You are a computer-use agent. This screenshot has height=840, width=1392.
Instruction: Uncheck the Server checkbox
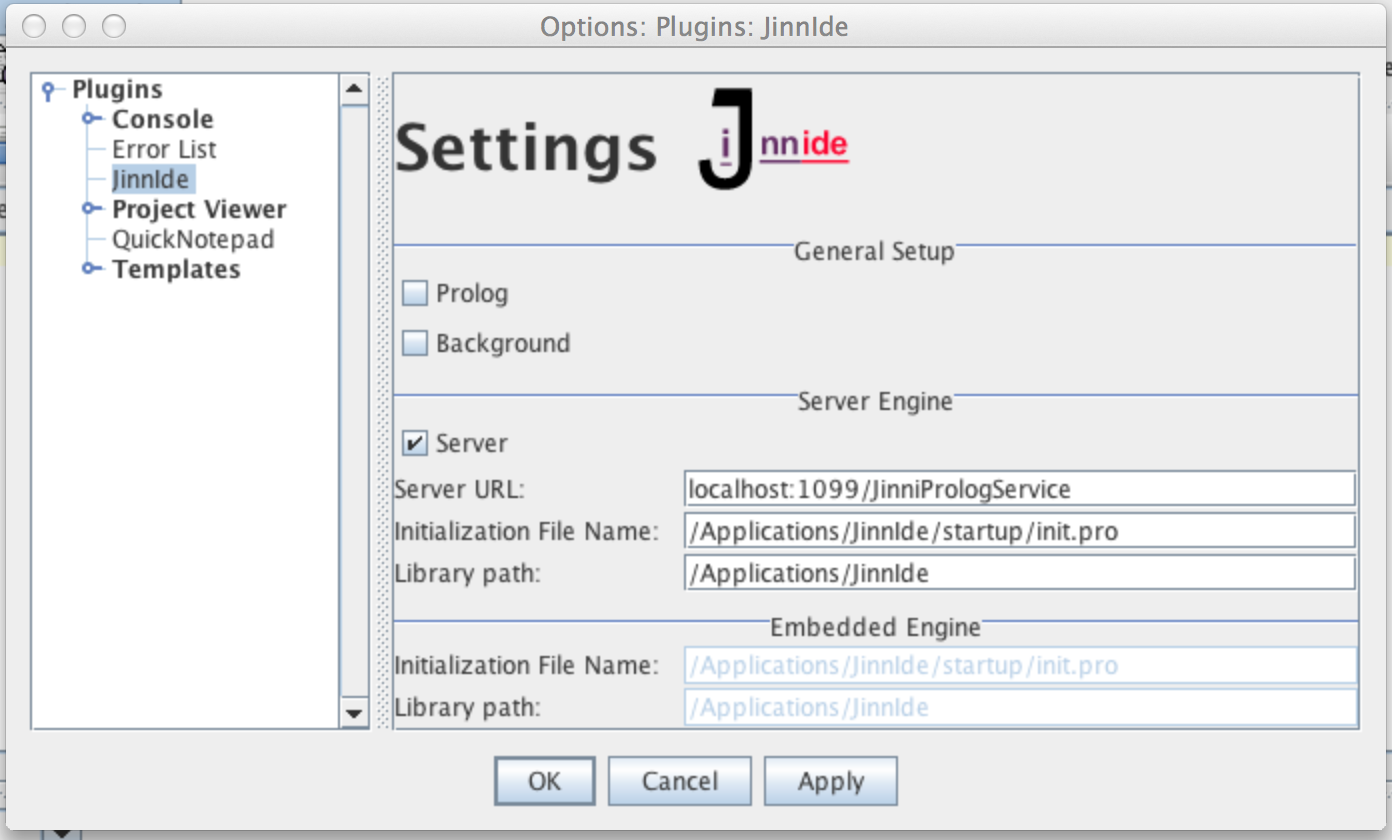pyautogui.click(x=414, y=443)
